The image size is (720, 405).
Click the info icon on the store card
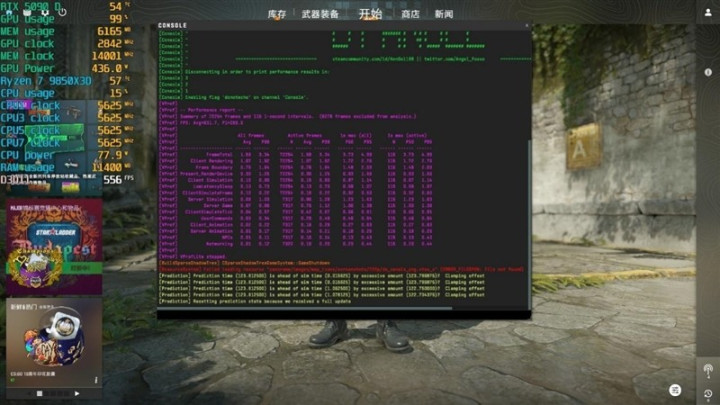(96, 380)
